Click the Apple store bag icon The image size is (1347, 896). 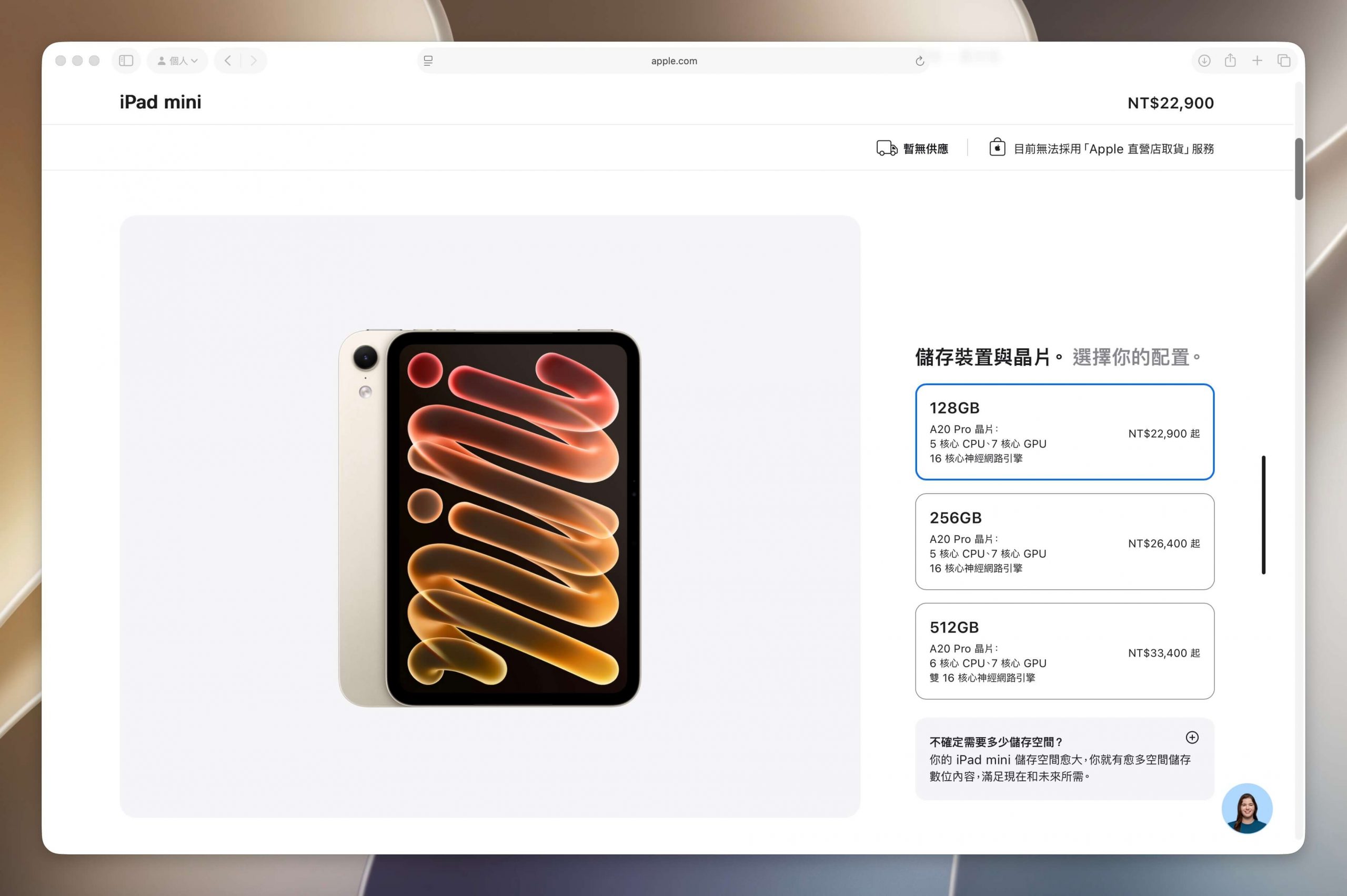997,147
